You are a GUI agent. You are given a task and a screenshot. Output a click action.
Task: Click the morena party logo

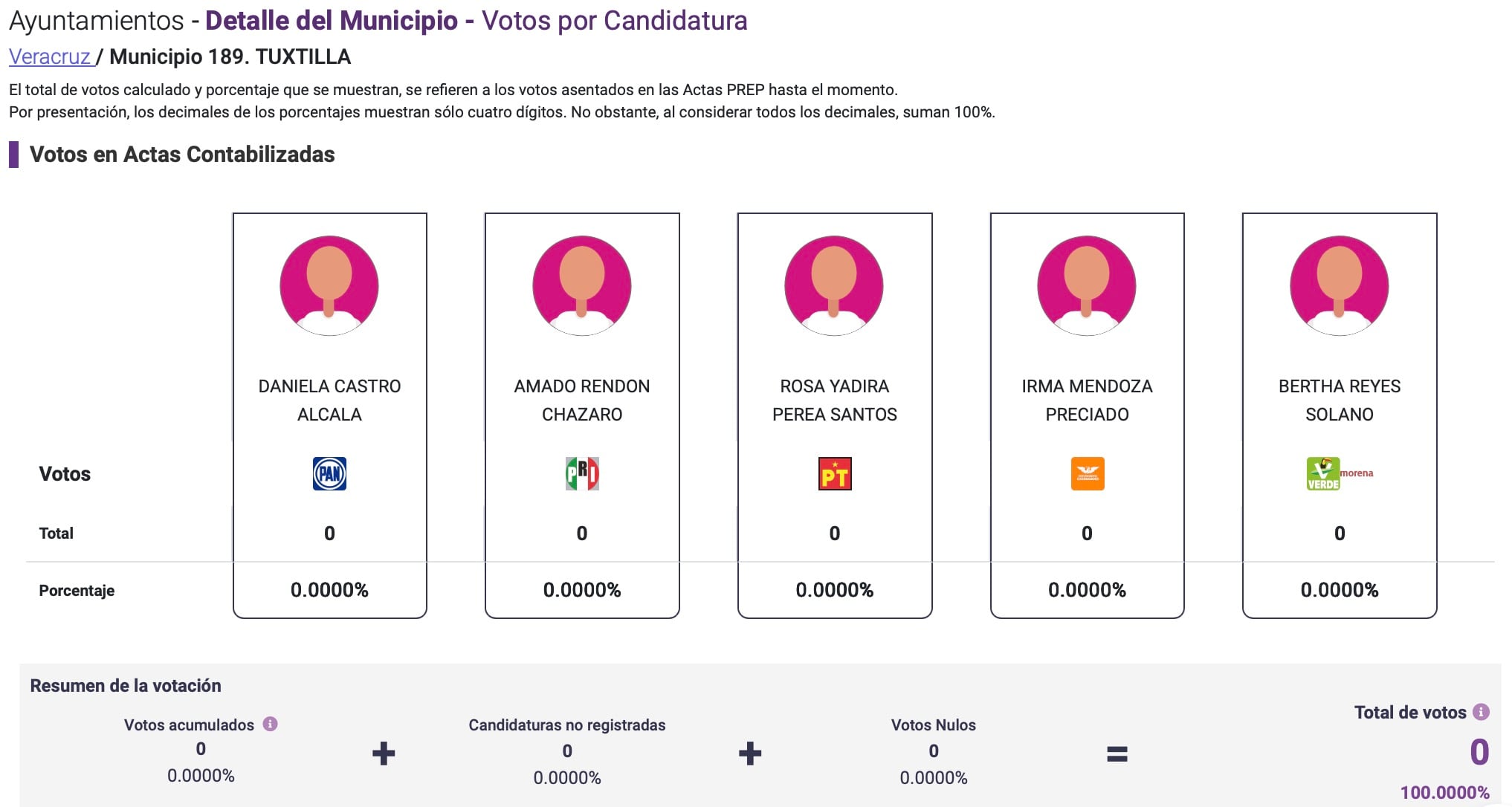(x=1357, y=473)
